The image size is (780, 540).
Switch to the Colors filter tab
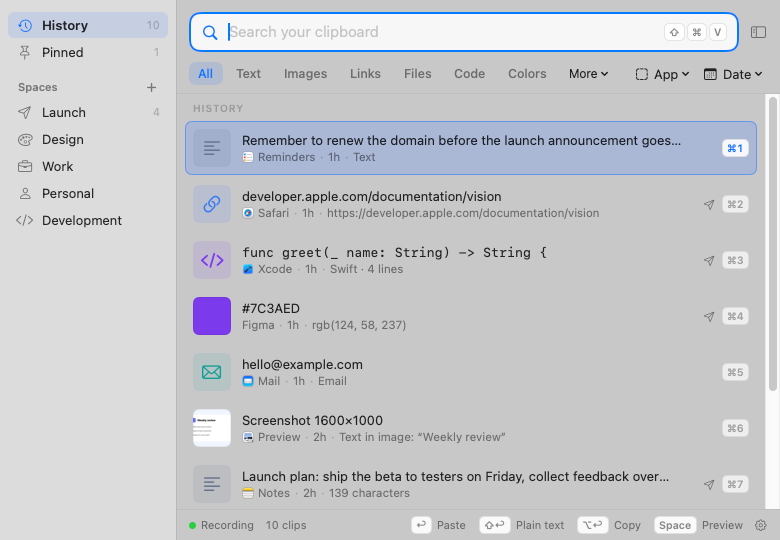click(527, 74)
